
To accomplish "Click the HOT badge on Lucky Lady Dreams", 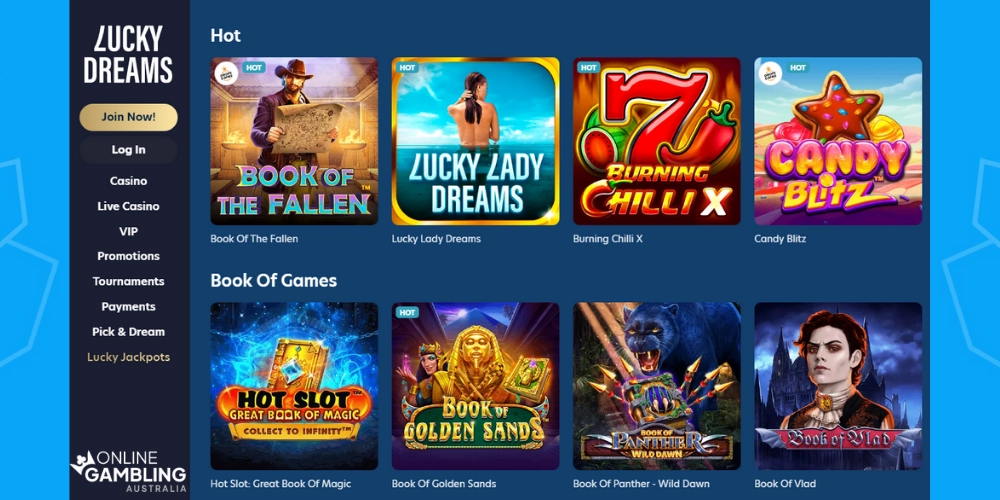I will pos(407,68).
